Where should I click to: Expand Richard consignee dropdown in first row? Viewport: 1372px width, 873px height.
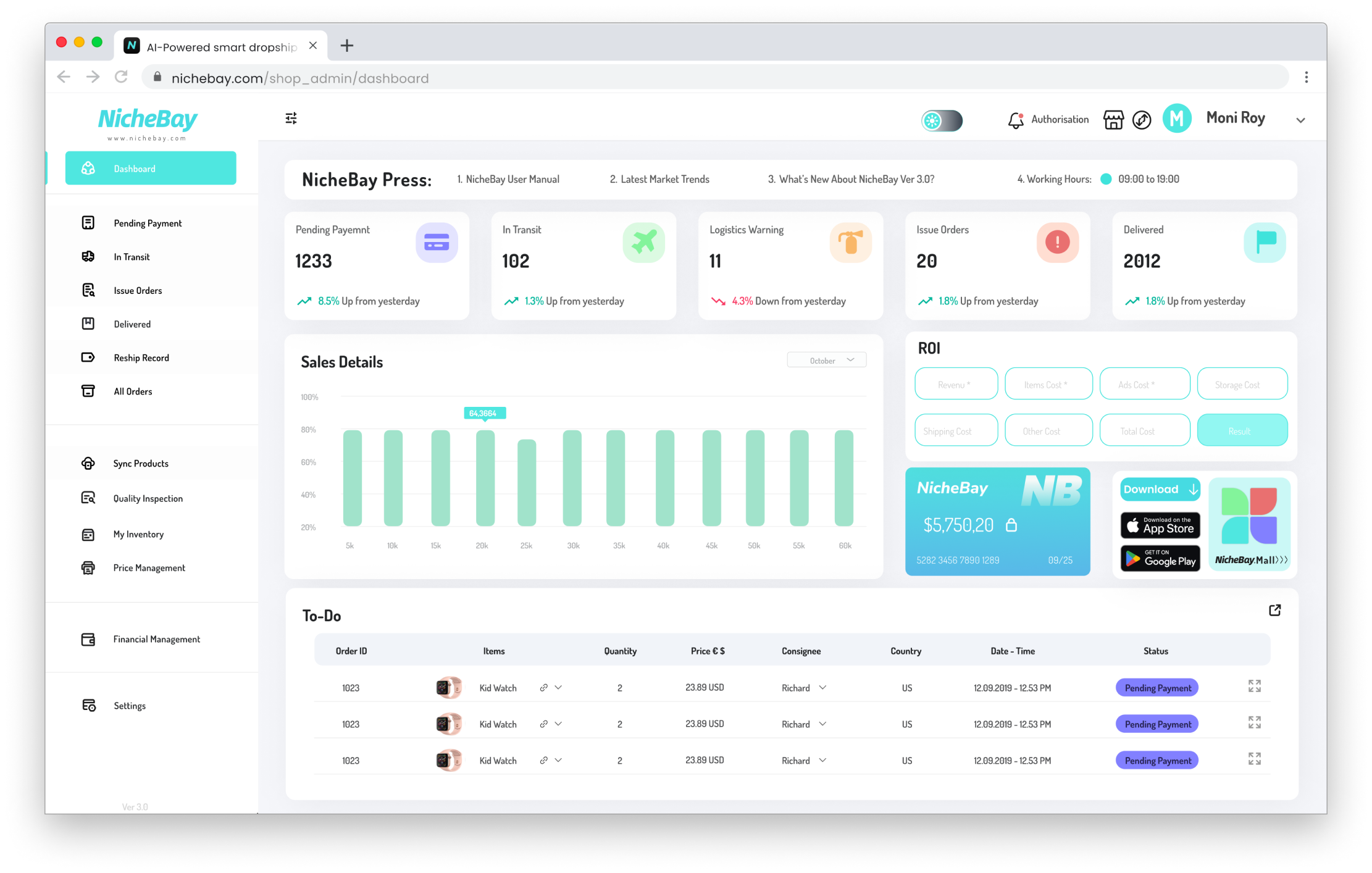(822, 687)
